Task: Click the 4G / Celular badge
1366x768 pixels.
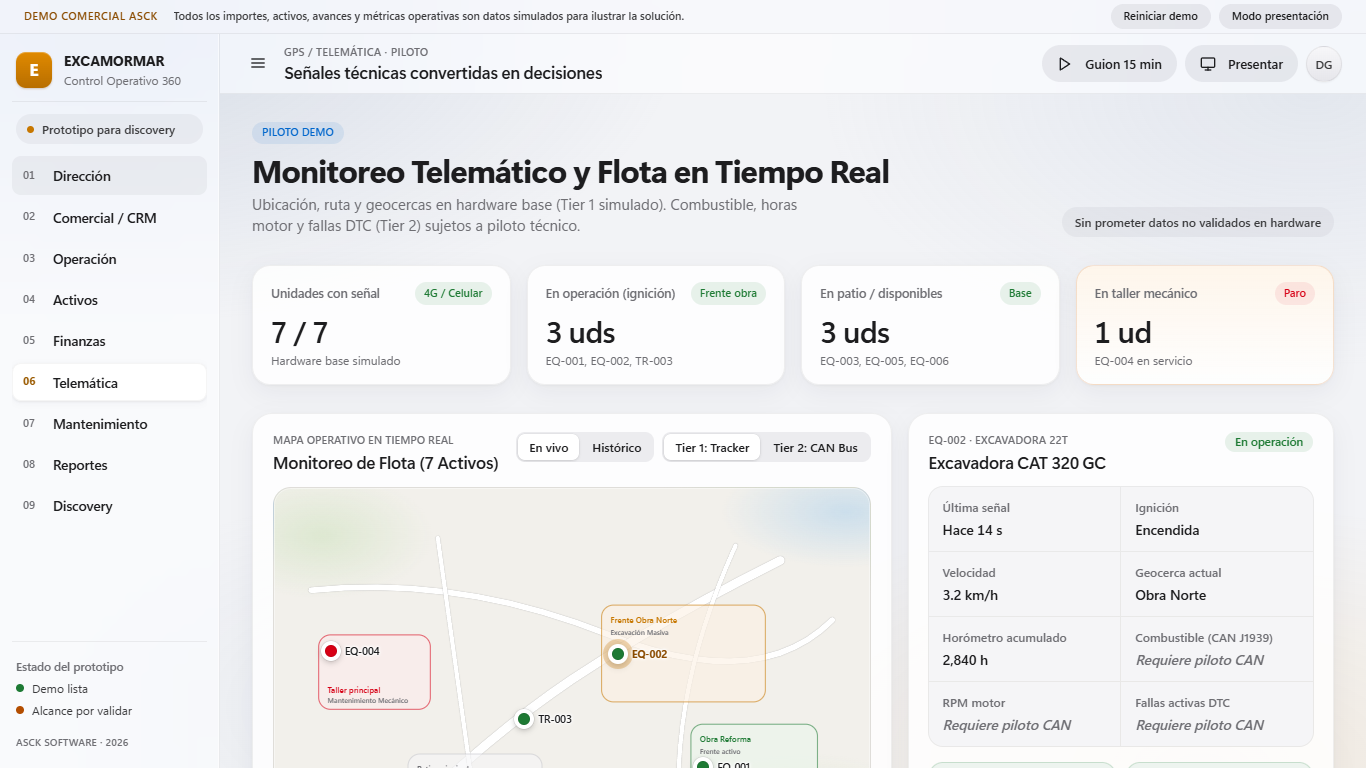Action: [x=453, y=293]
